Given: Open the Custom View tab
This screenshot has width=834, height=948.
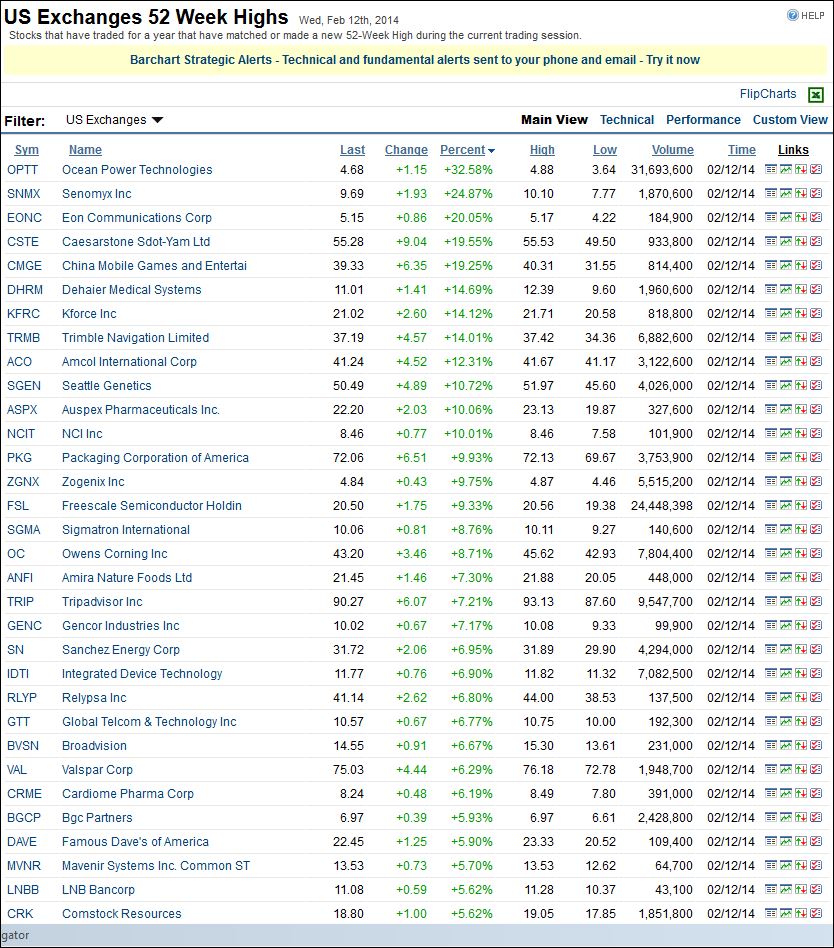Looking at the screenshot, I should point(790,120).
